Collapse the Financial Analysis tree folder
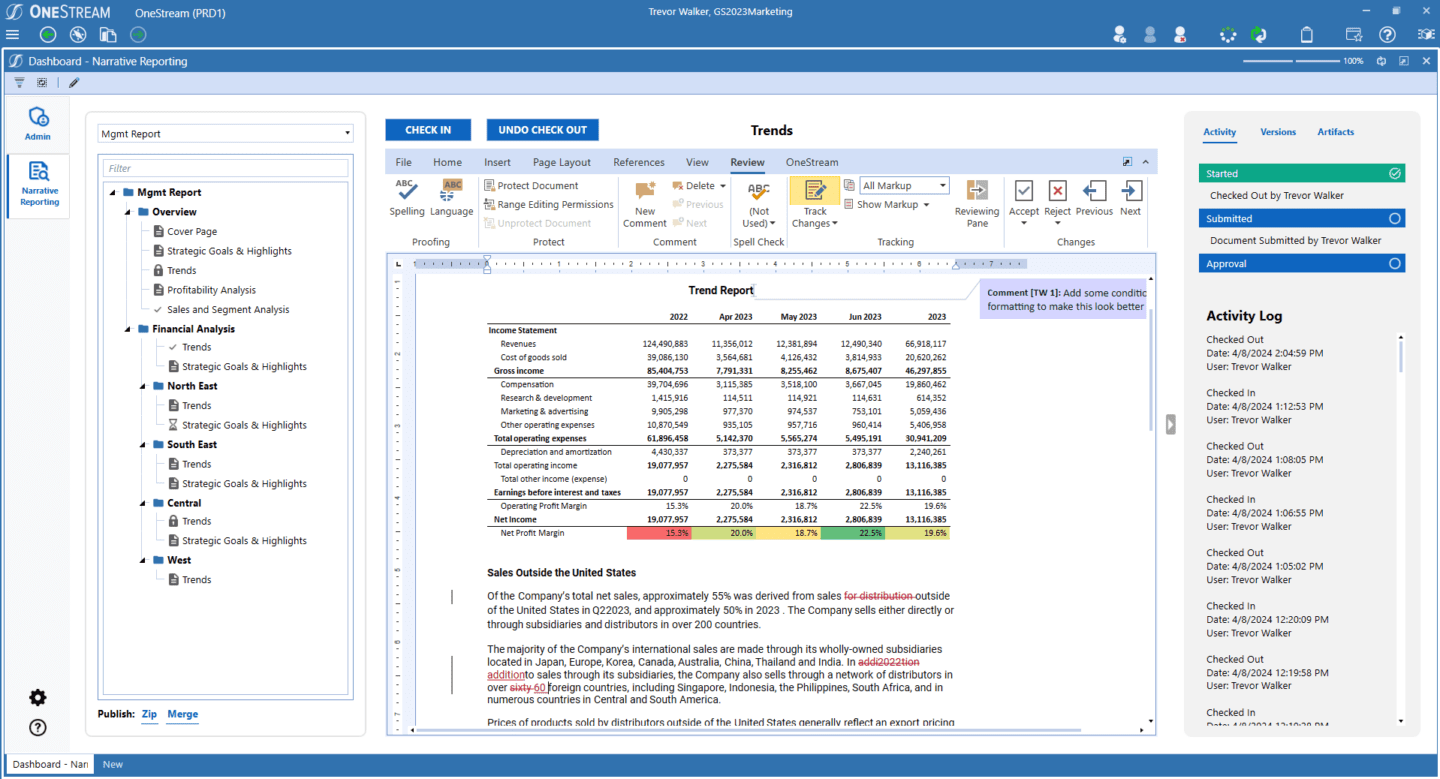 (128, 329)
